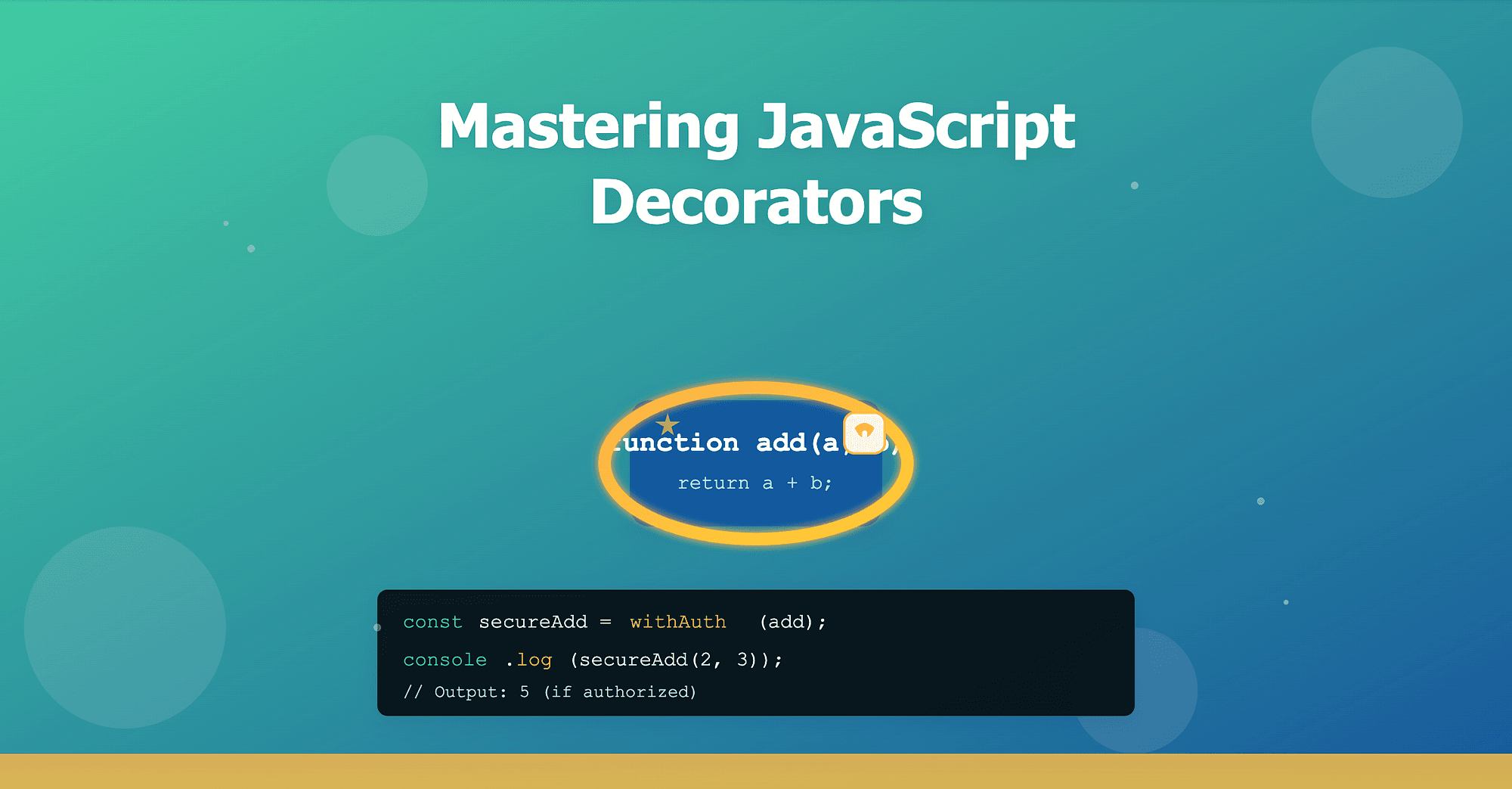Click the yellow bar at the bottom
Viewport: 1512px width, 789px height.
[x=756, y=770]
